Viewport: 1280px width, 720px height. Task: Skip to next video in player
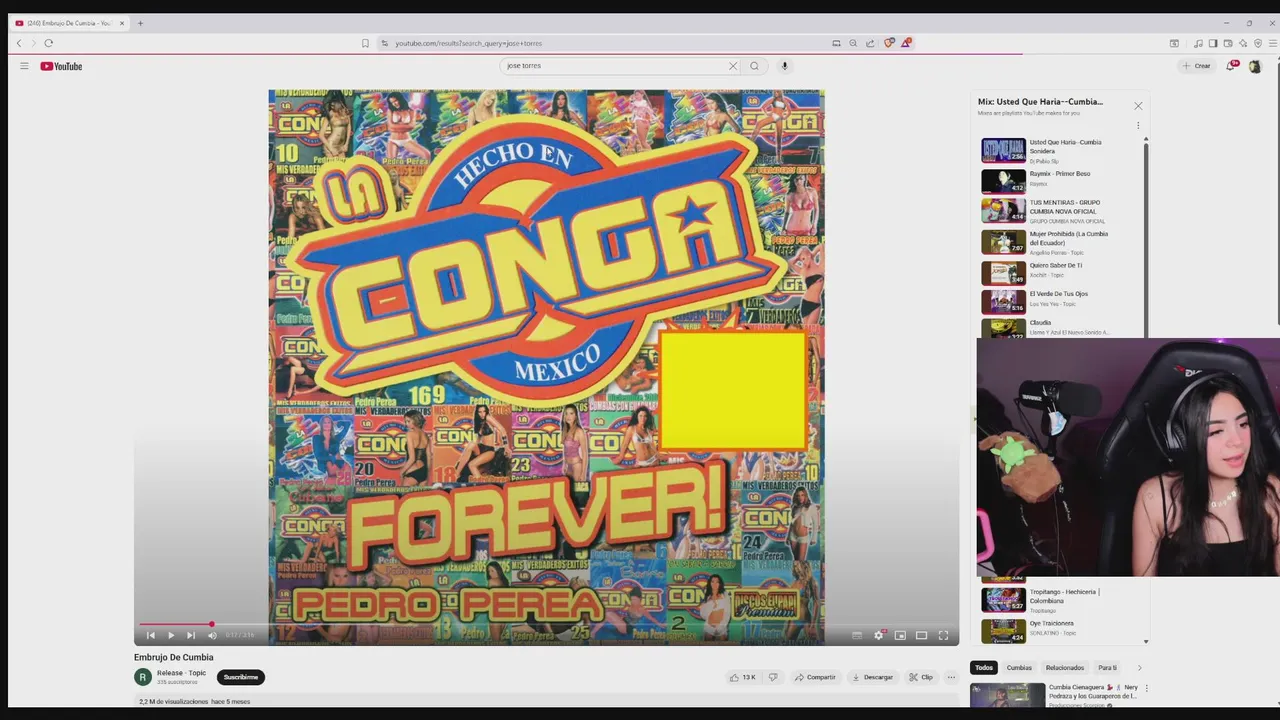191,635
